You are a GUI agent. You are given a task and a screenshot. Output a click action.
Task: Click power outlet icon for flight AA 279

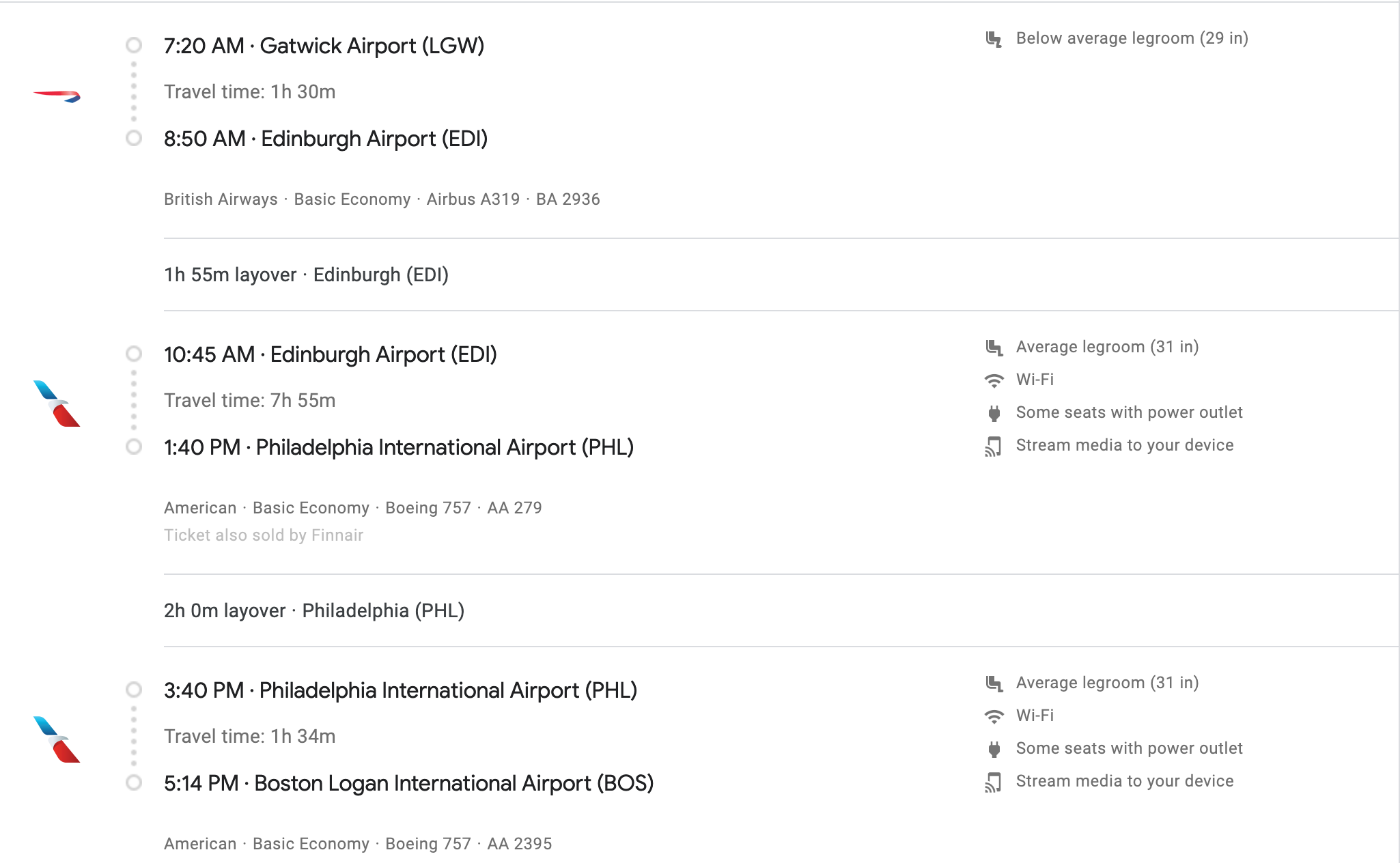click(x=994, y=413)
